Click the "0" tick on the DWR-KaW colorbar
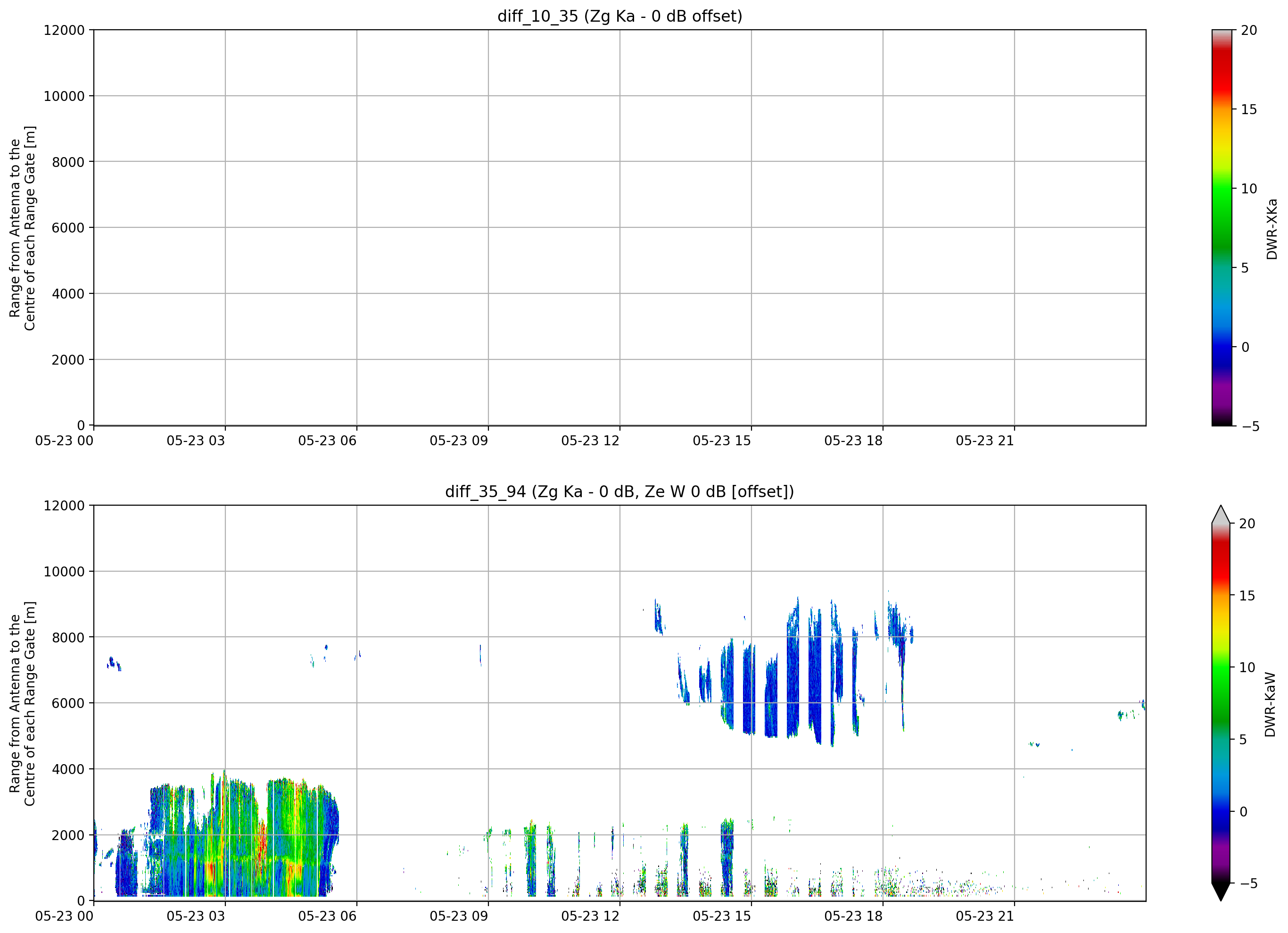 pos(1243,811)
